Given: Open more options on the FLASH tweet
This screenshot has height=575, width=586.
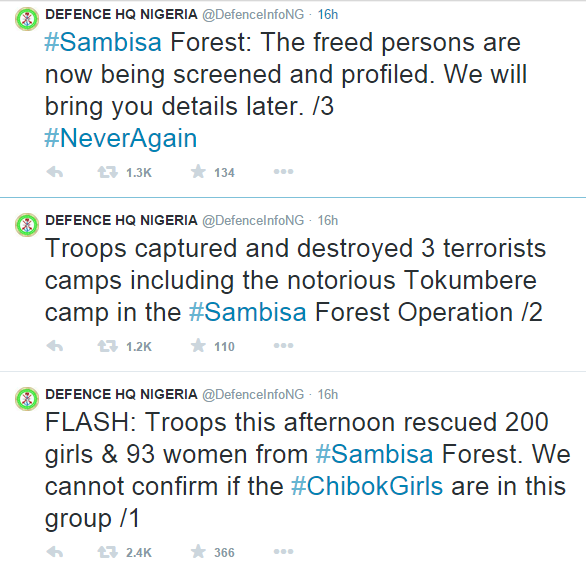Looking at the screenshot, I should coord(283,551).
